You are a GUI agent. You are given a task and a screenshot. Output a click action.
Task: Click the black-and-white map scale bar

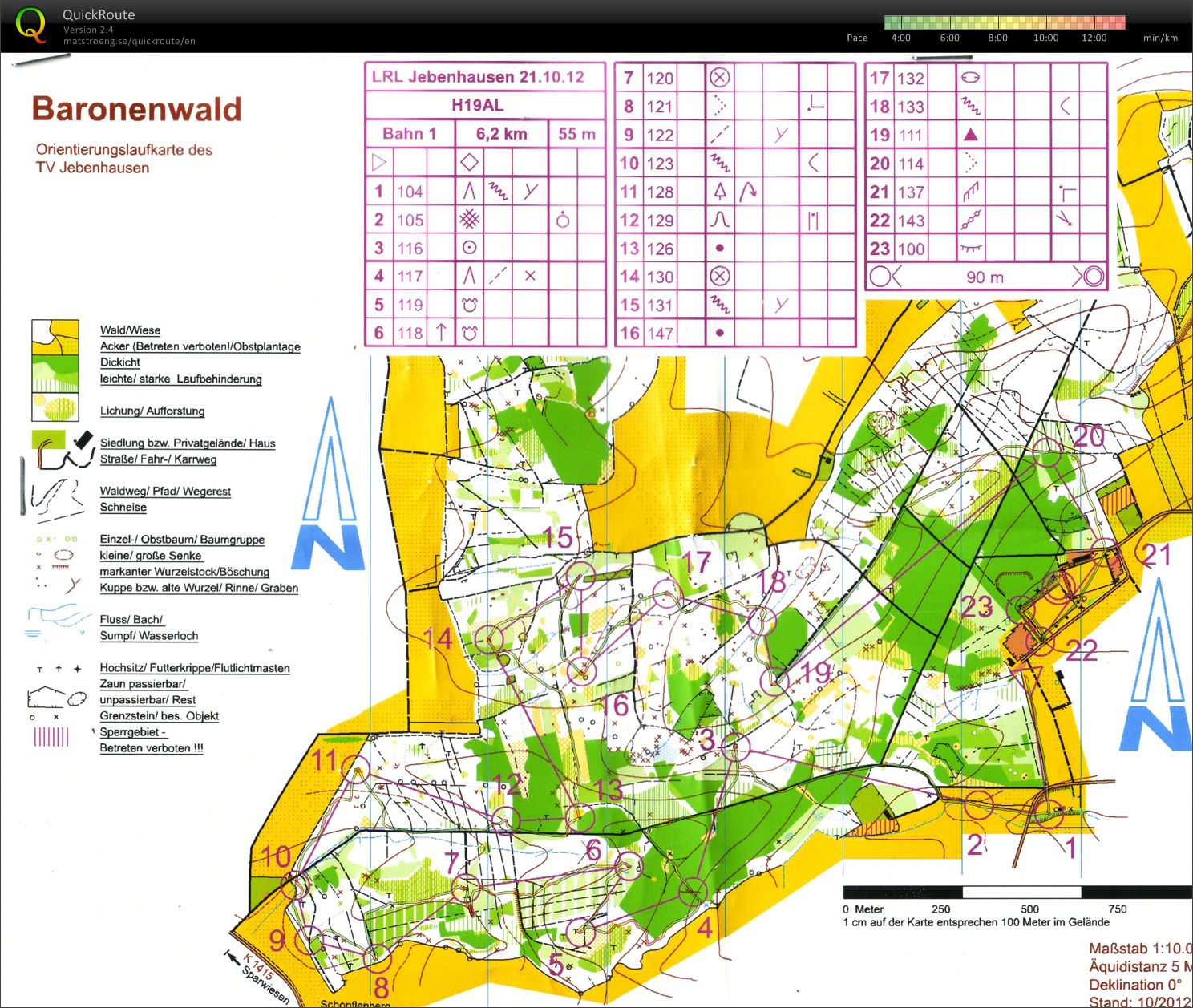coord(1017,892)
